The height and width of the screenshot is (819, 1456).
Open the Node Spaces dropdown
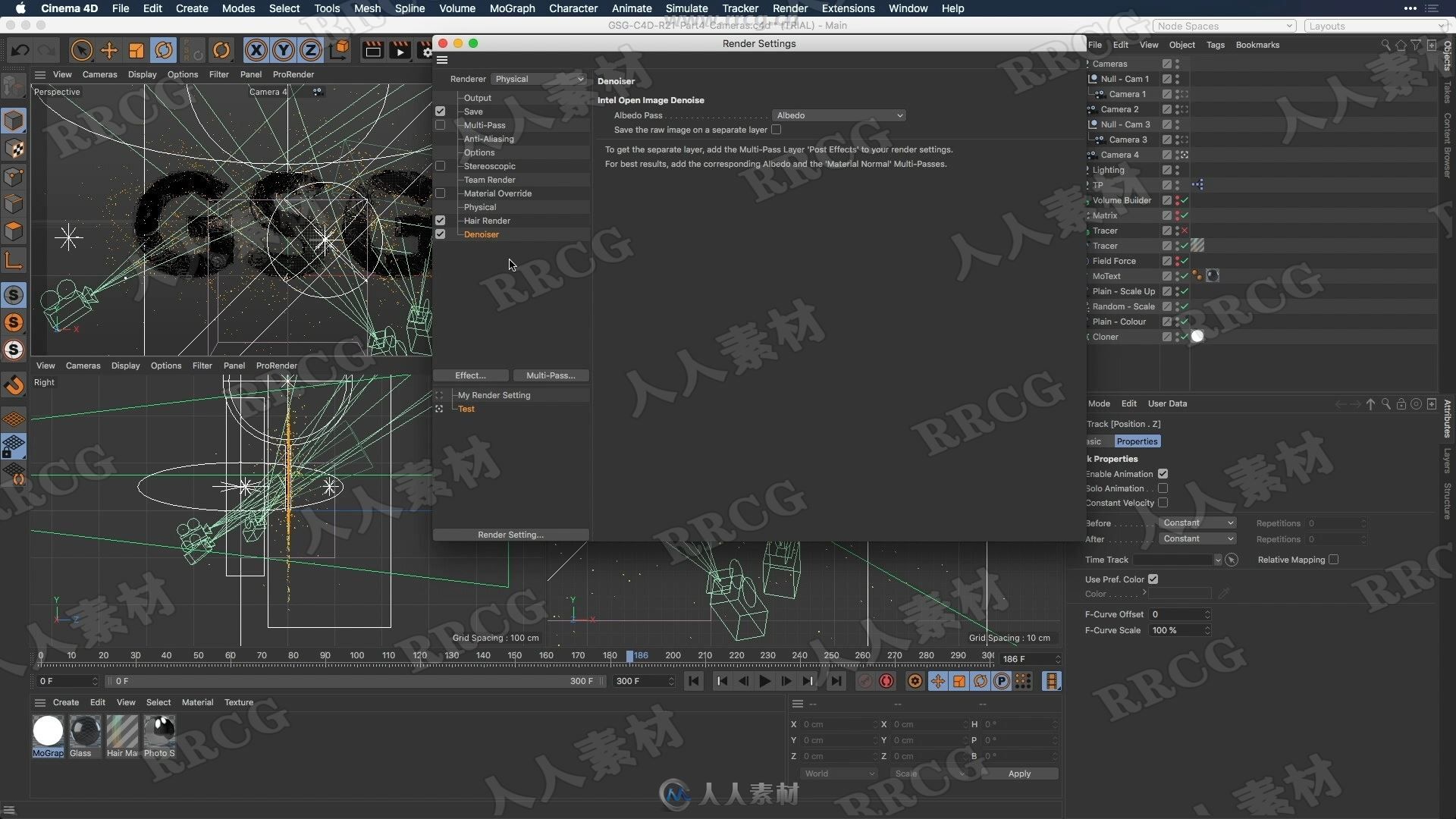click(x=1225, y=26)
